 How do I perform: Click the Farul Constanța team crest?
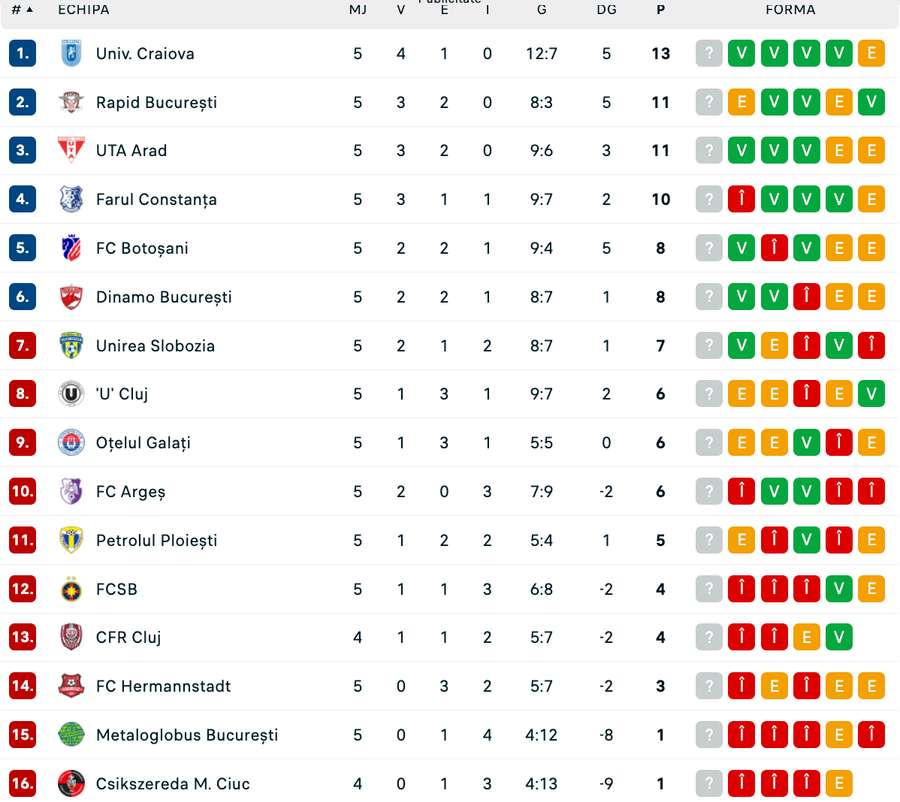[71, 199]
